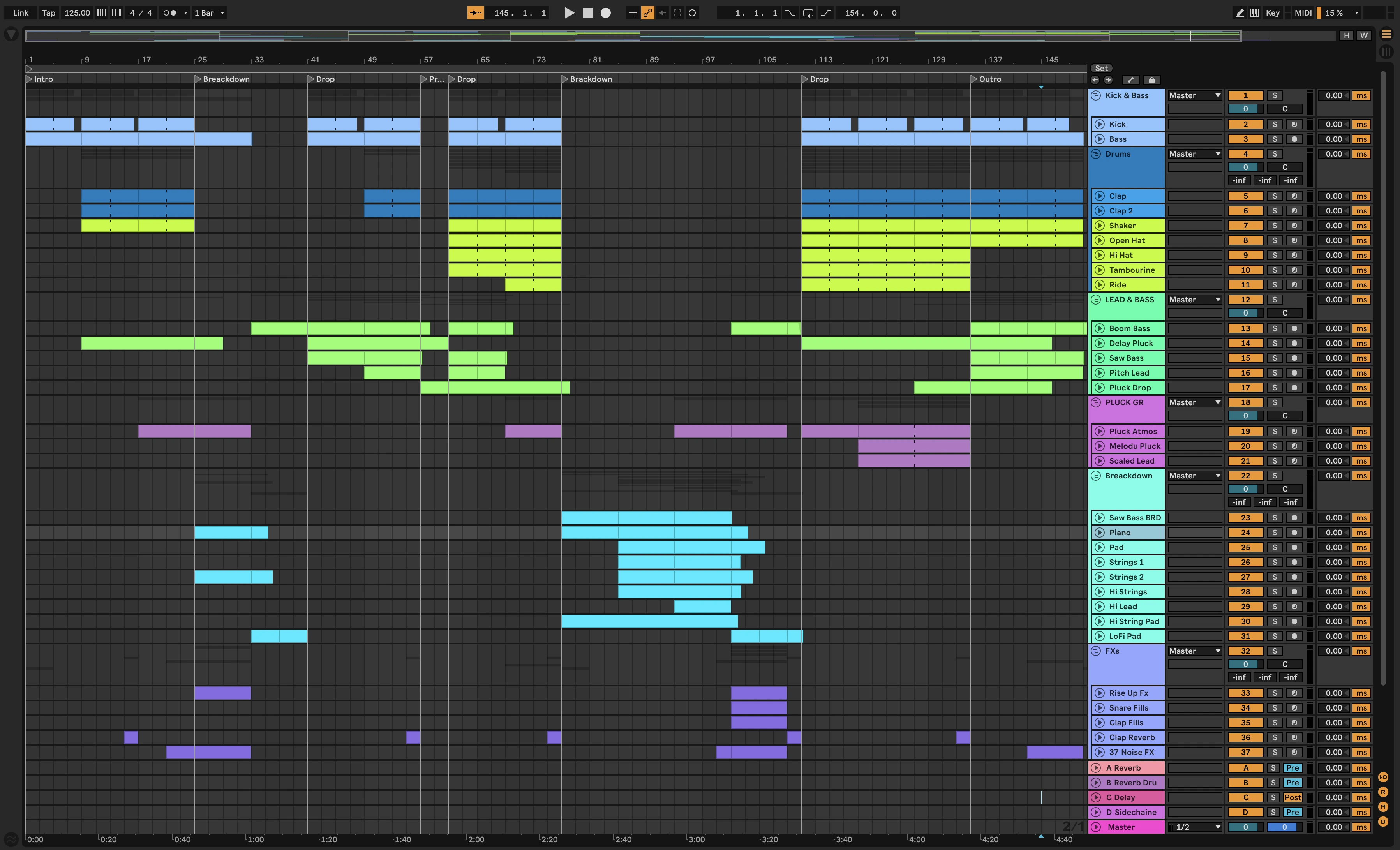Toggle Key Map Mode button
This screenshot has width=1400, height=850.
coord(1273,12)
